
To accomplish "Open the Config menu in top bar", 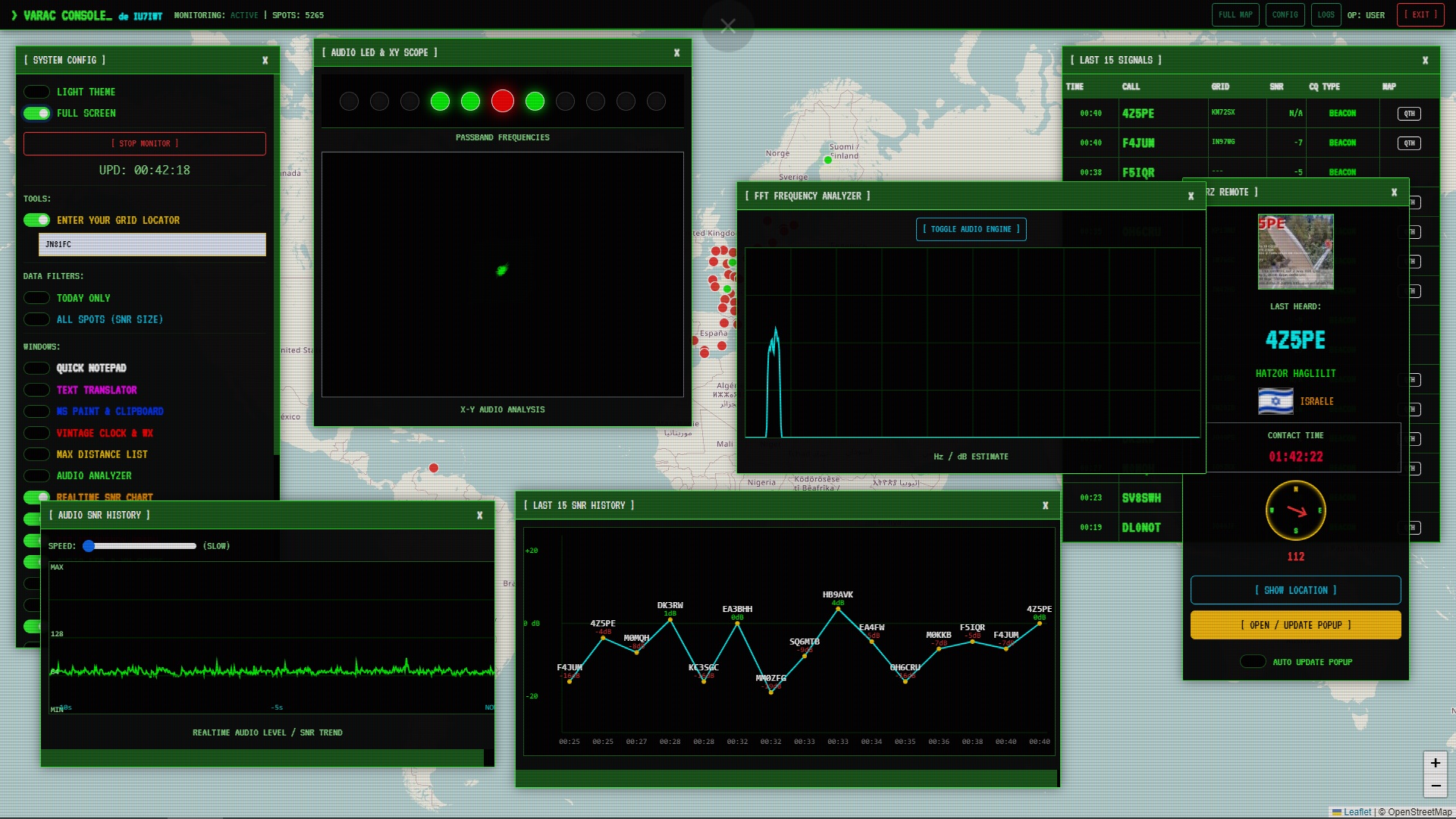I will point(1285,15).
